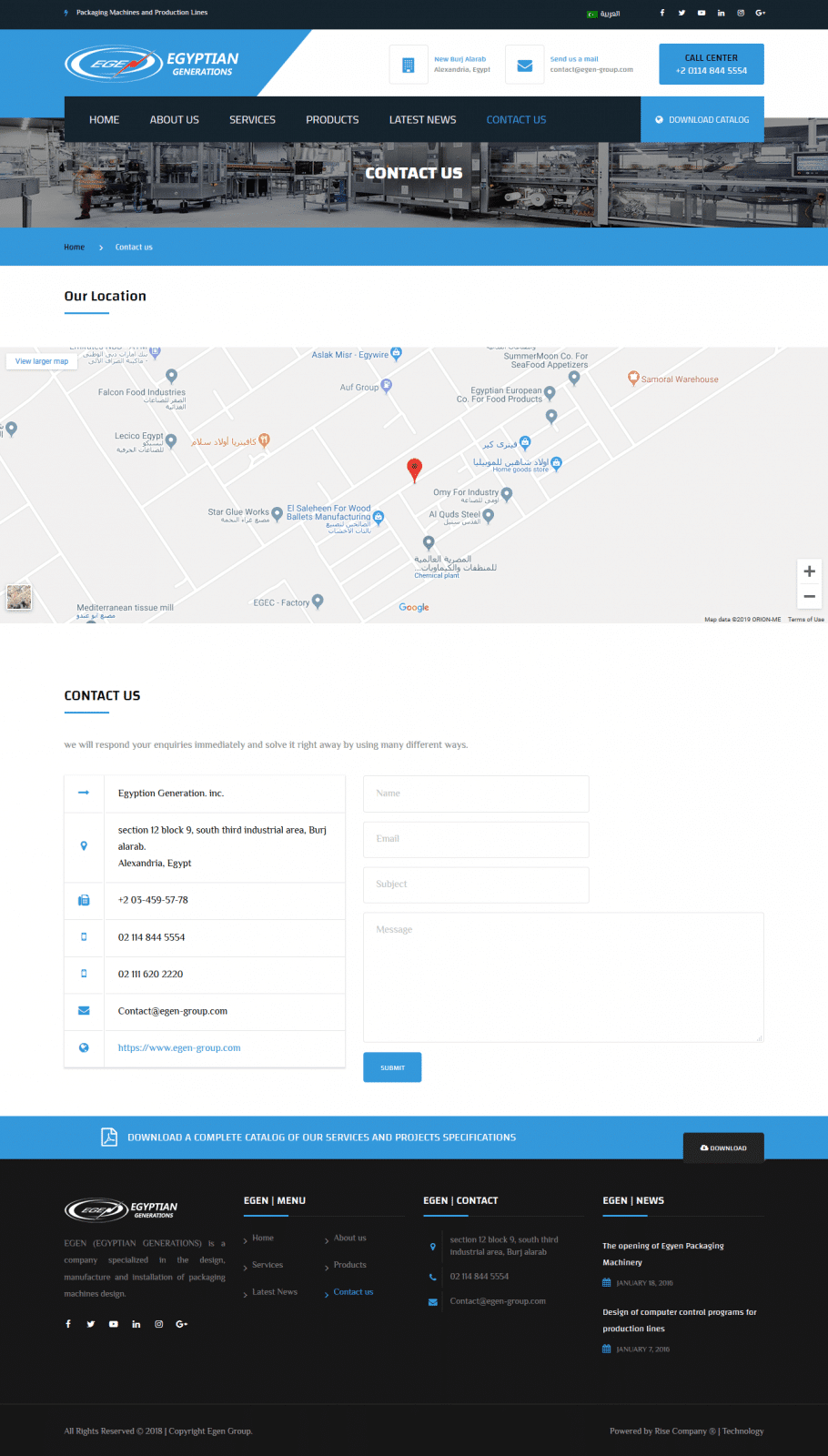Open the View larger map link

pos(42,361)
